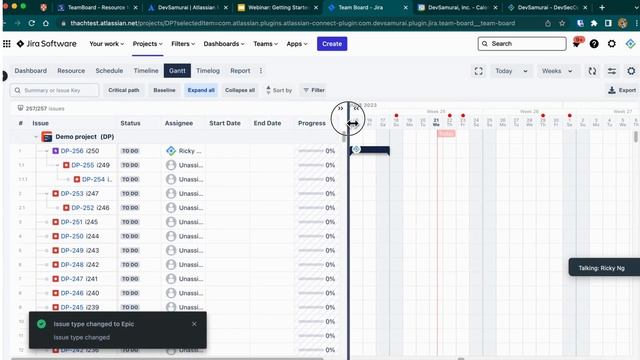Open Filters dropdown menu

tap(183, 44)
